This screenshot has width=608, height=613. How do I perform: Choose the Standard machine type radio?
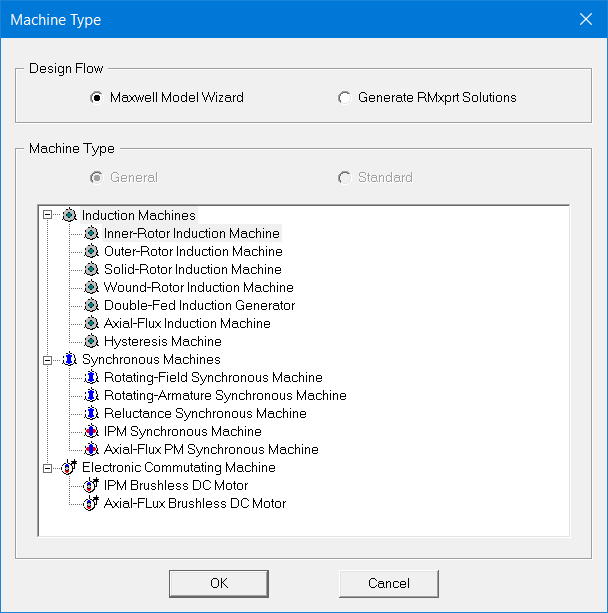coord(344,177)
